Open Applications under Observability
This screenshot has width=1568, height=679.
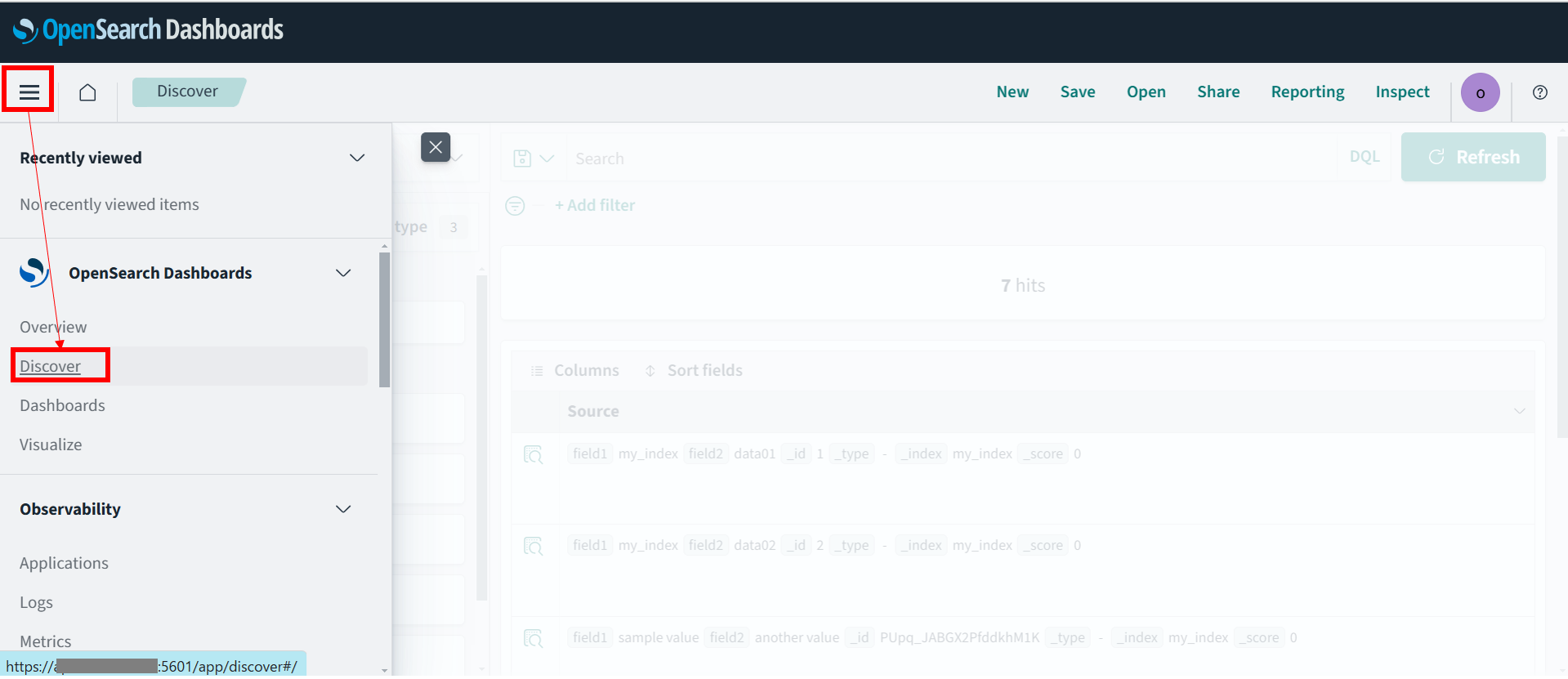64,563
